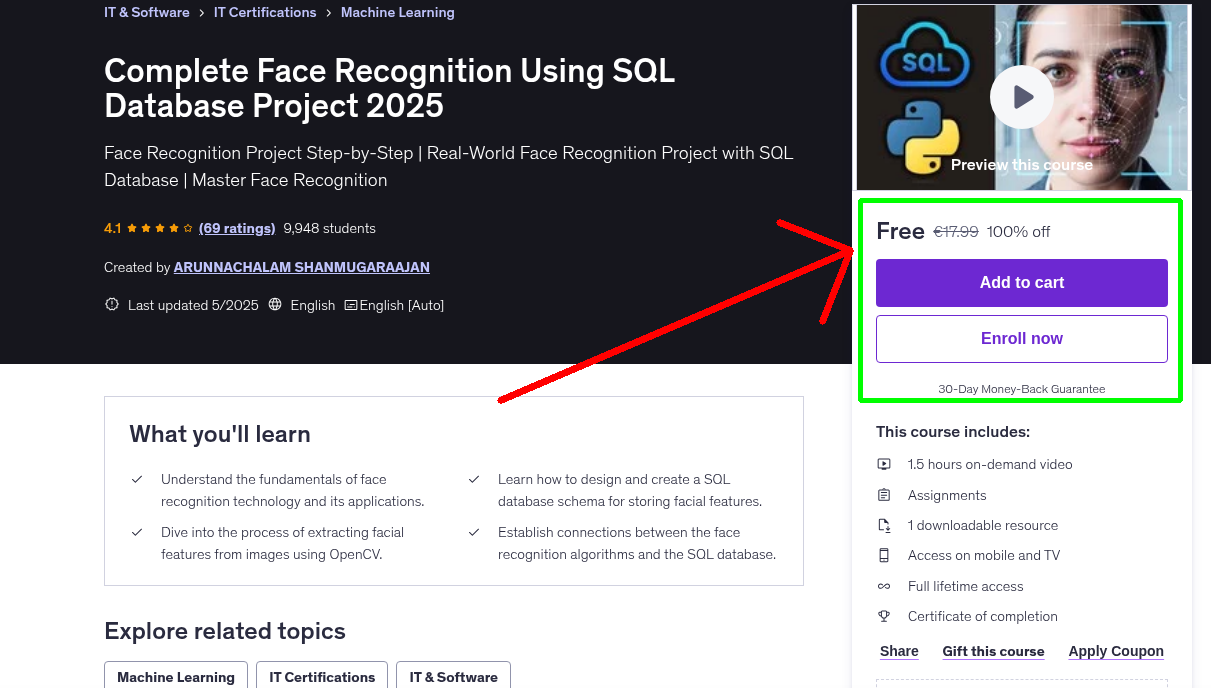Image resolution: width=1211 pixels, height=688 pixels.
Task: Select the IT Certifications related topic
Action: (x=321, y=676)
